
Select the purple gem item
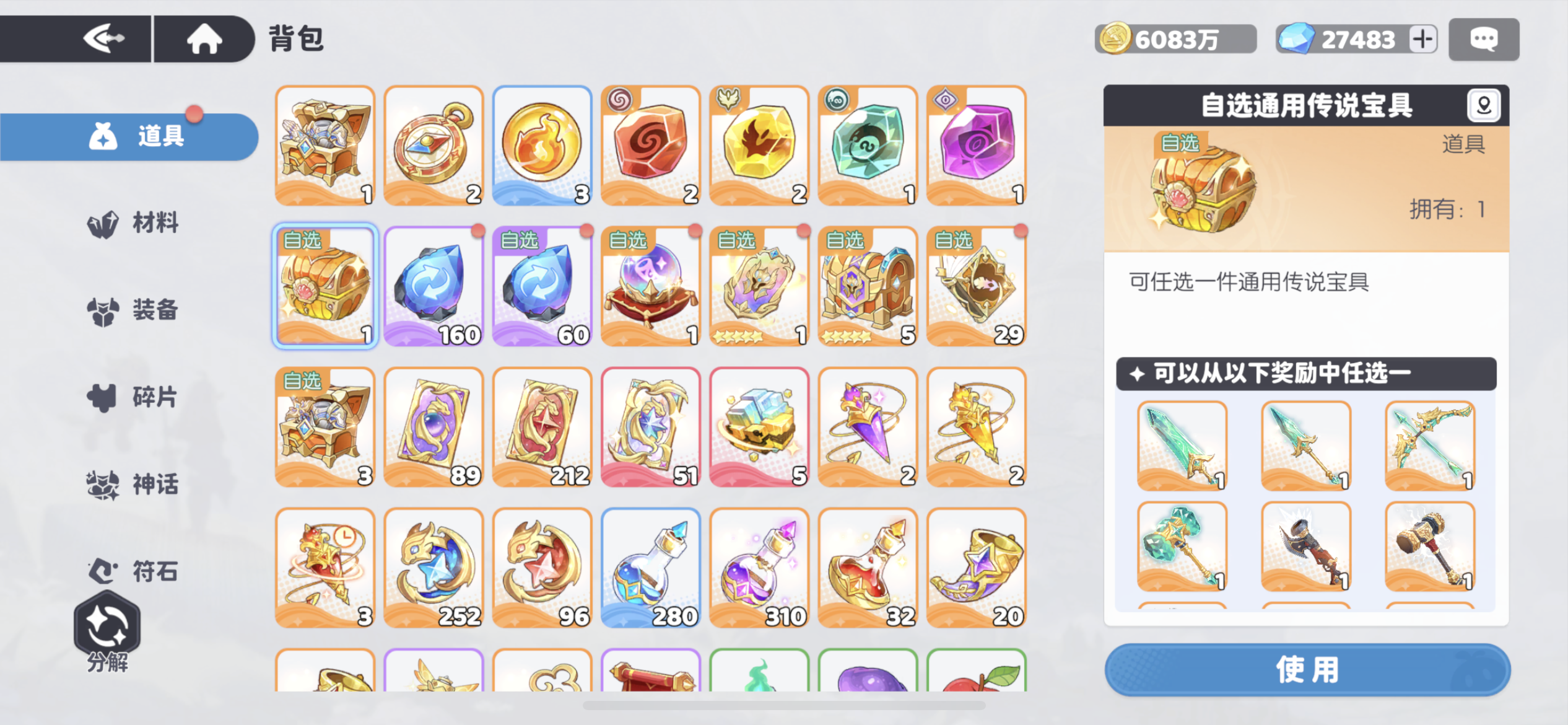pyautogui.click(x=977, y=146)
